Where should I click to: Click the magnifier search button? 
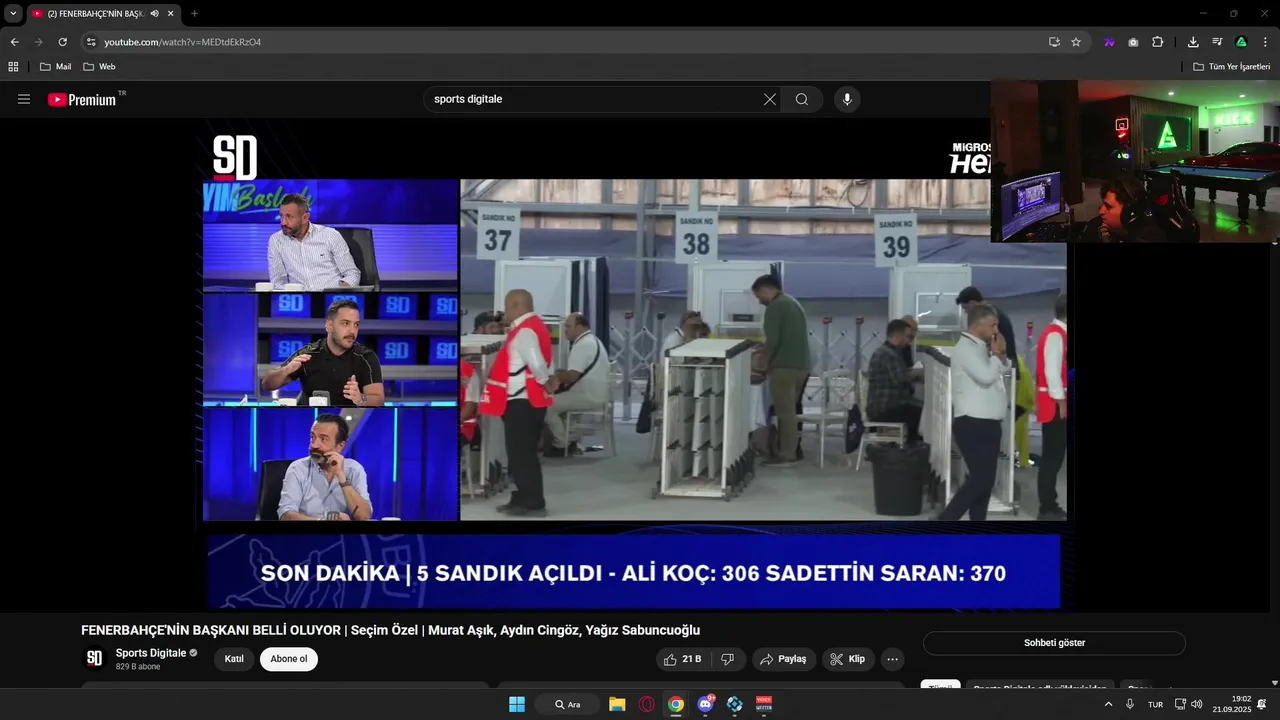point(802,99)
